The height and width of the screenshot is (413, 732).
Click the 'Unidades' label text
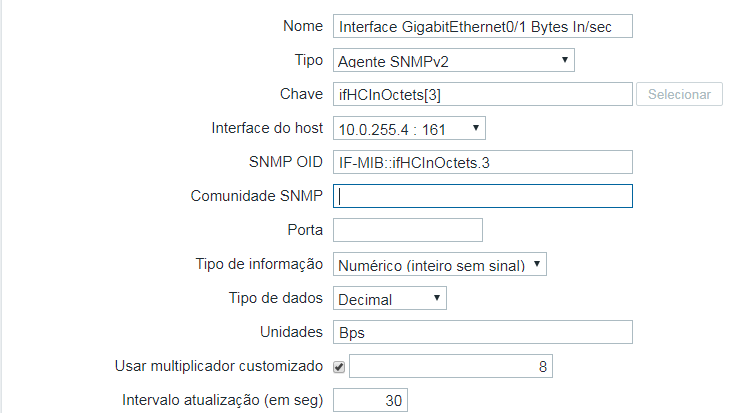290,332
